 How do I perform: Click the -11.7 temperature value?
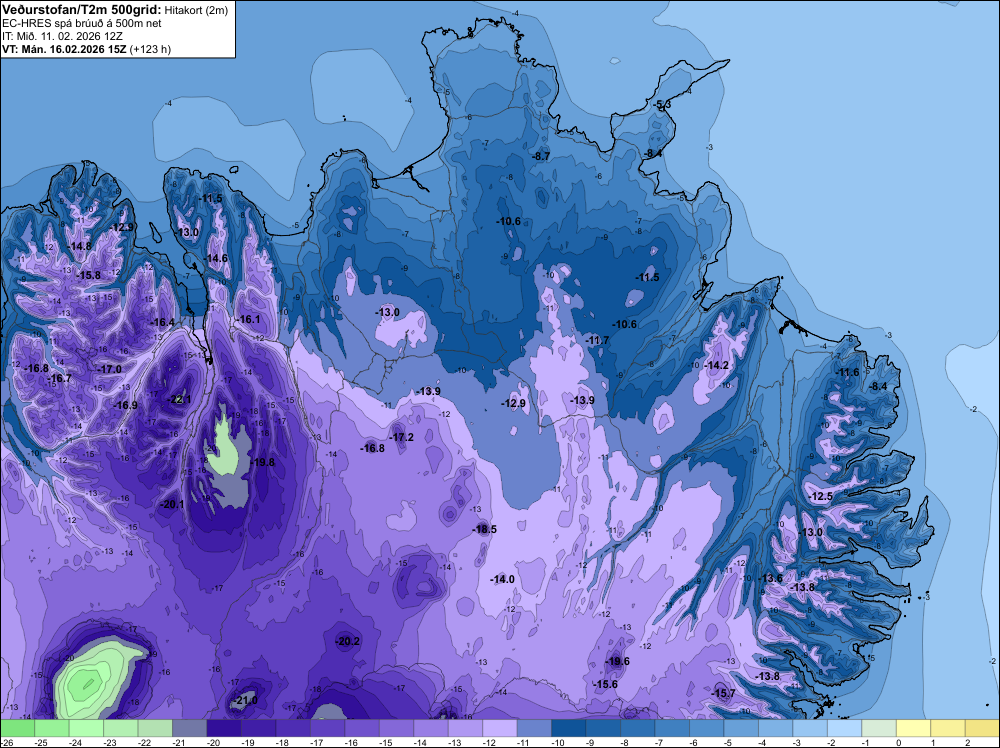(598, 341)
